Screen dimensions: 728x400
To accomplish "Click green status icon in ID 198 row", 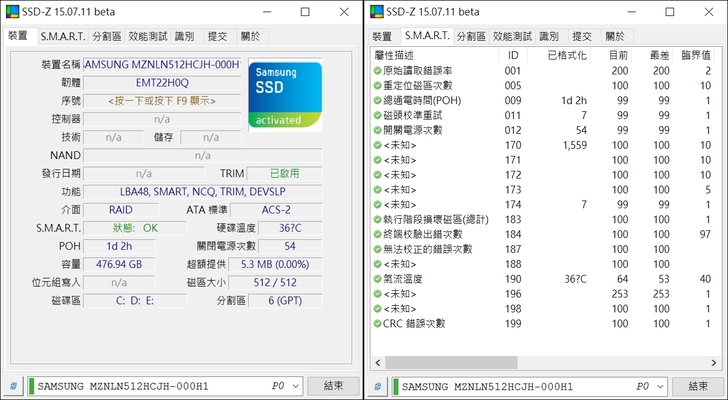I will (377, 309).
